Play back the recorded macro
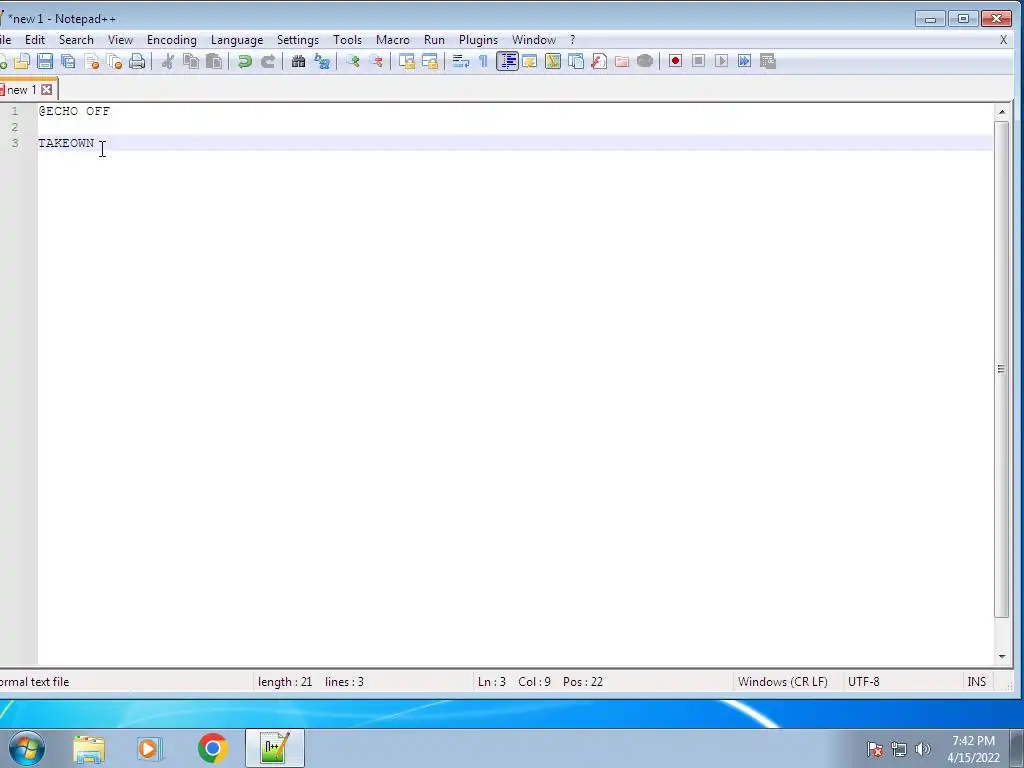 (x=721, y=61)
